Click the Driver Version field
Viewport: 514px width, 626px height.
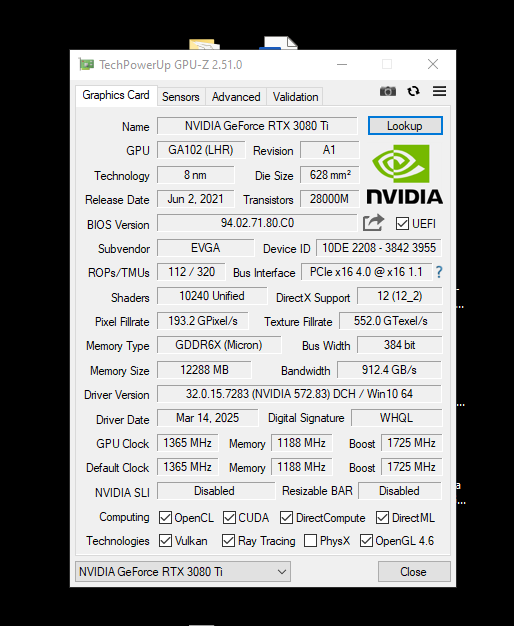[299, 394]
